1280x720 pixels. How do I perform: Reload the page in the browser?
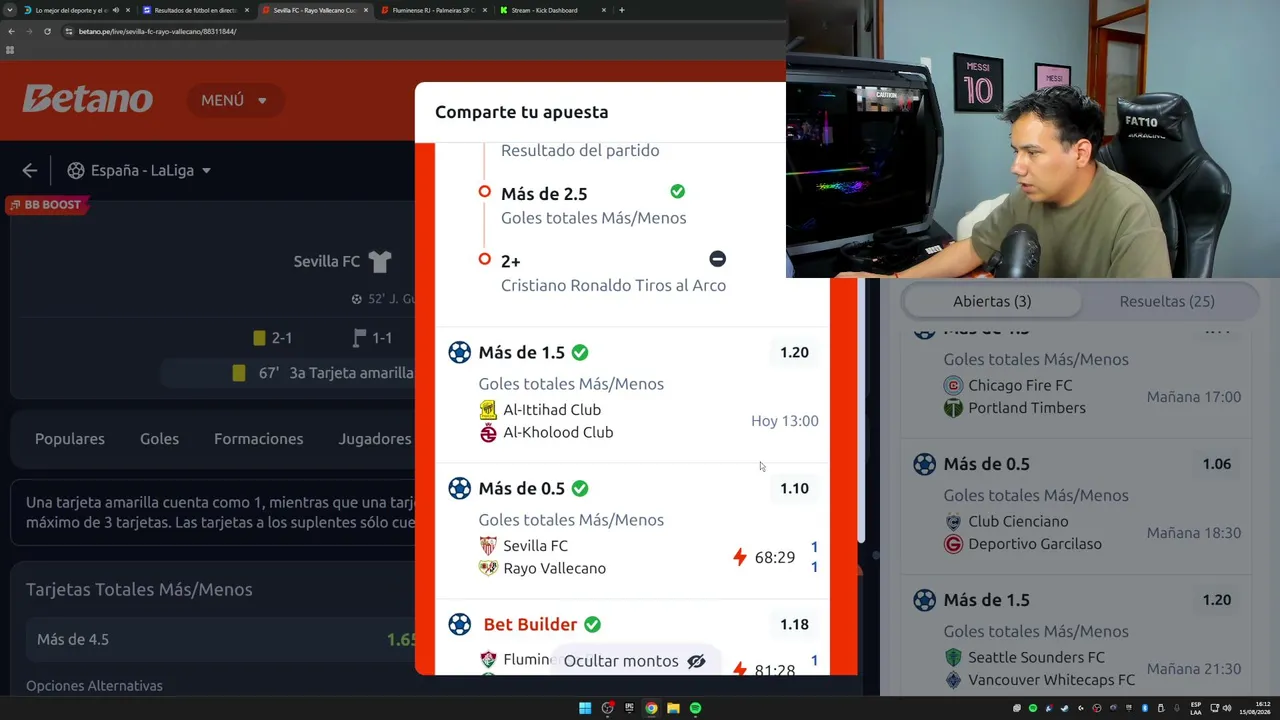[47, 31]
